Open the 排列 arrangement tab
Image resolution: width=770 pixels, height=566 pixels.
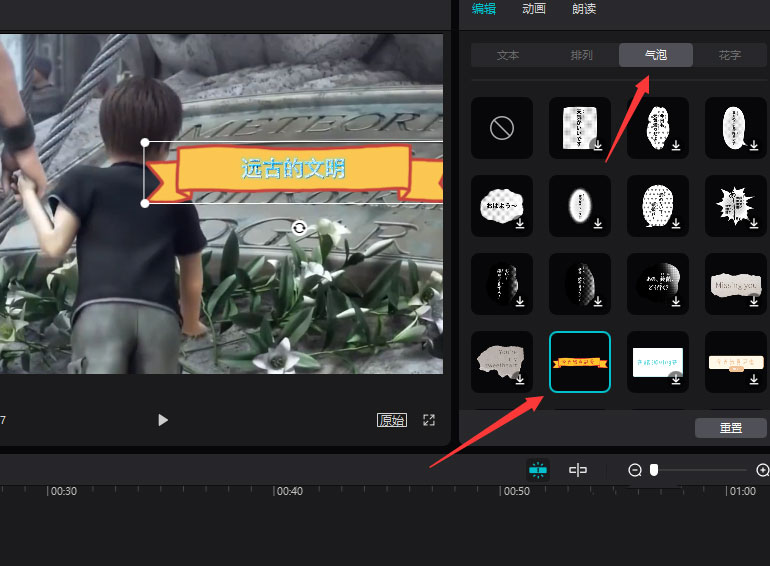point(582,55)
